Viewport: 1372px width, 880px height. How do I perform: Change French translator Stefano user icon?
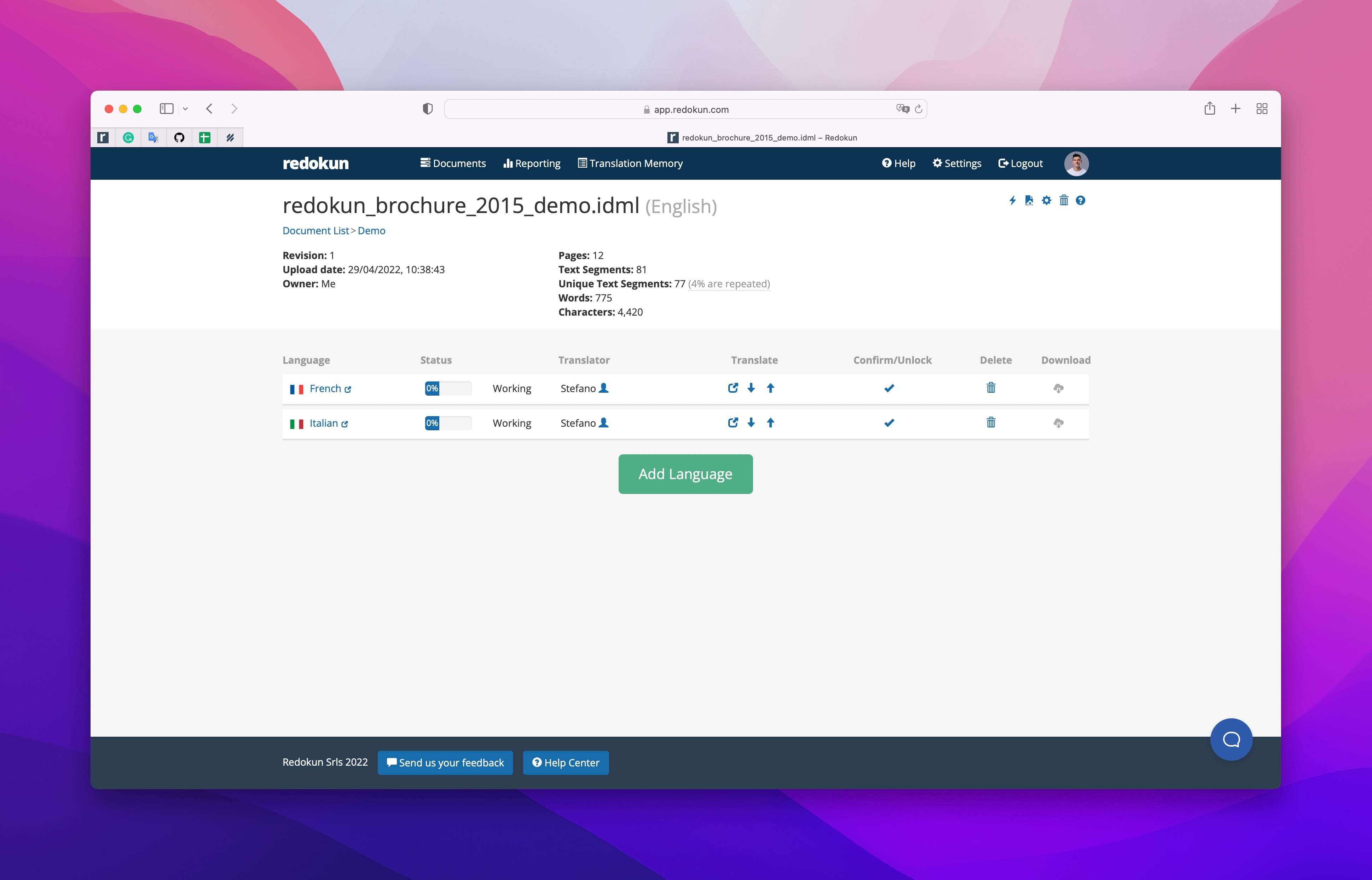(x=603, y=388)
